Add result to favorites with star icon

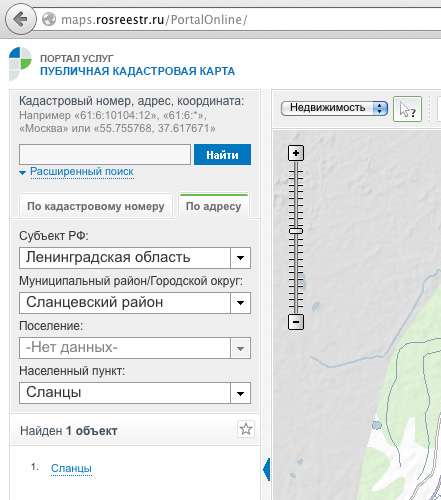point(246,429)
